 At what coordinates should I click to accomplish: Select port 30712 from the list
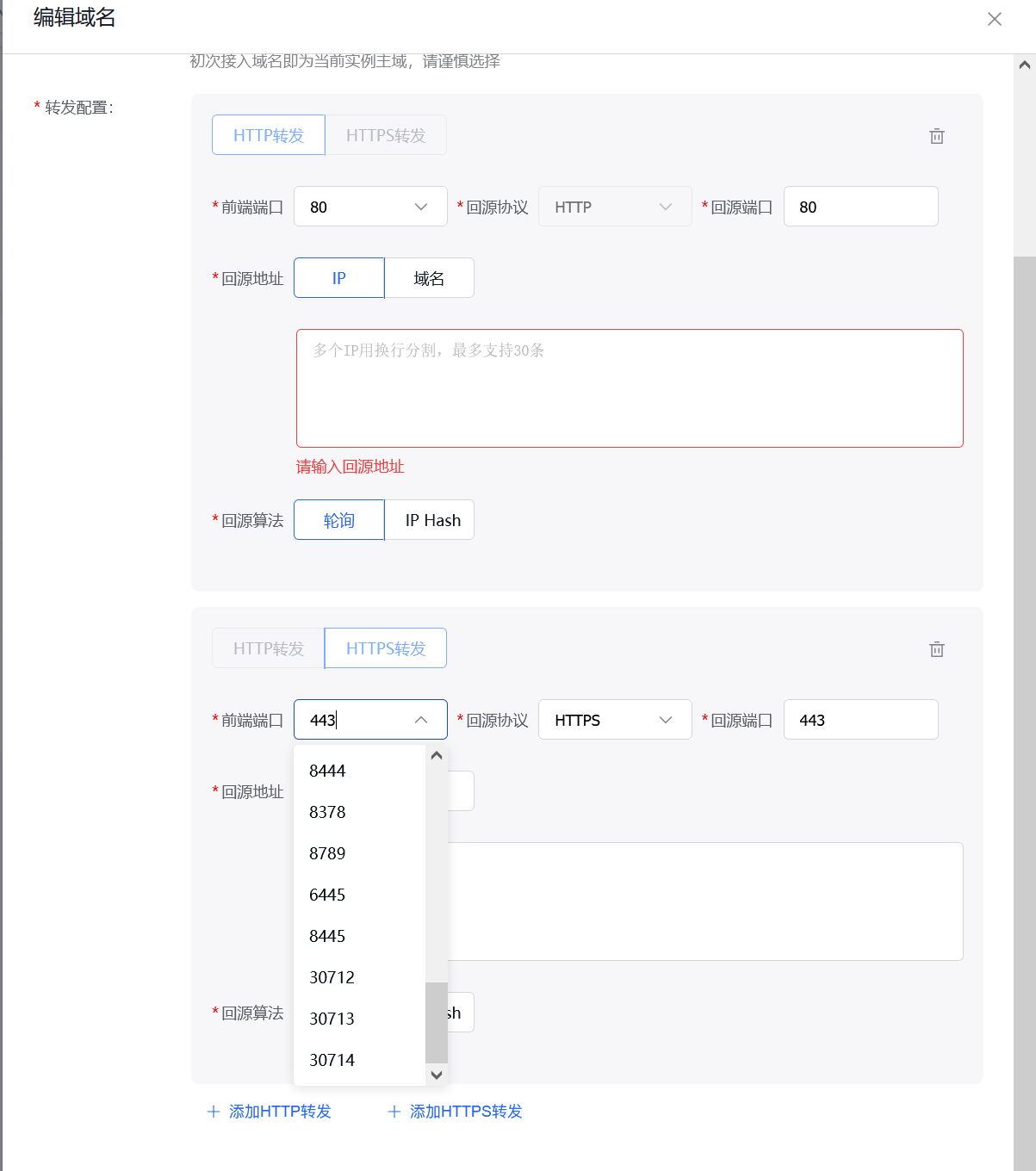332,977
